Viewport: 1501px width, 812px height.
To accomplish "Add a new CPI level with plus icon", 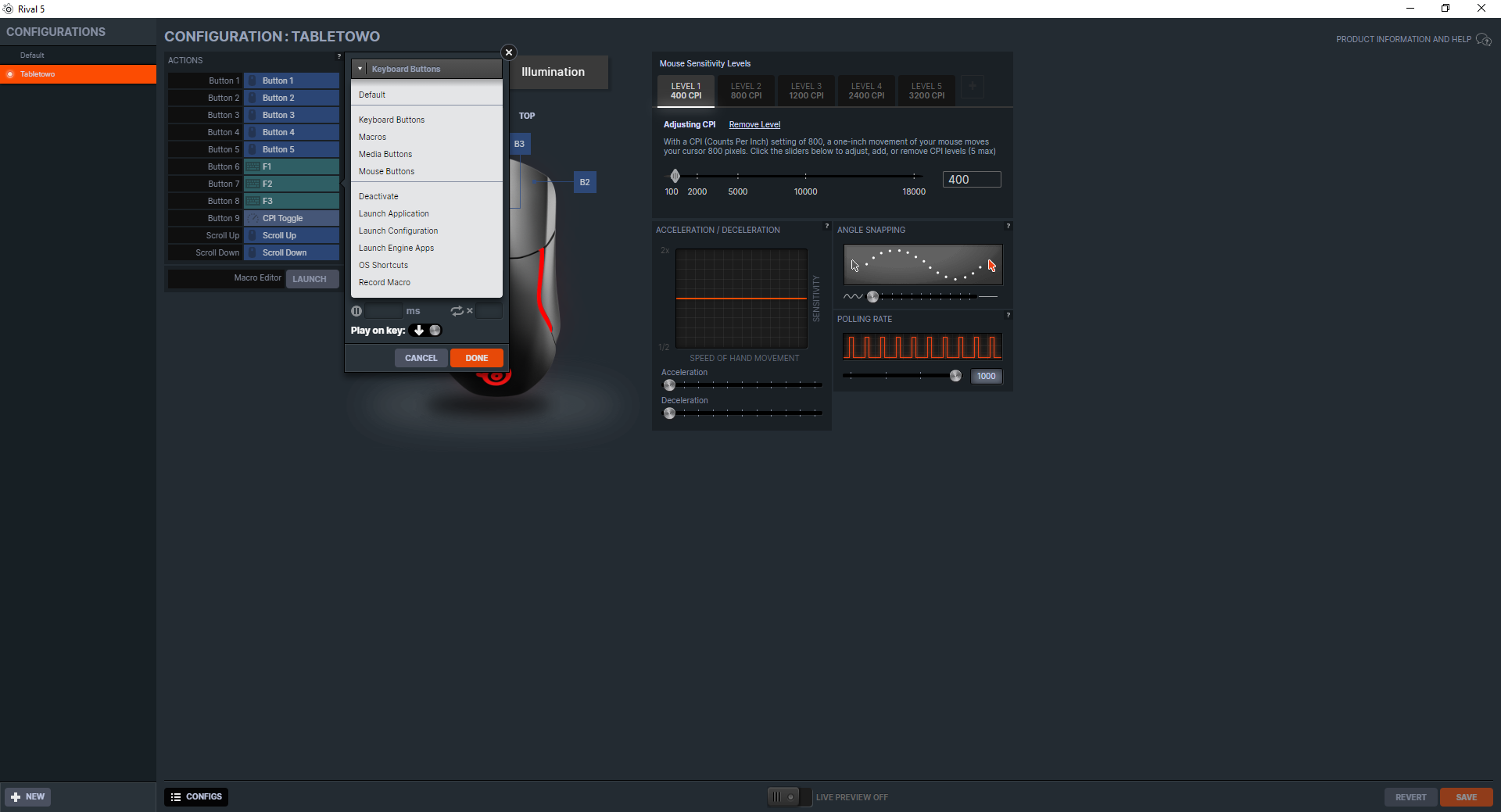I will pos(973,87).
